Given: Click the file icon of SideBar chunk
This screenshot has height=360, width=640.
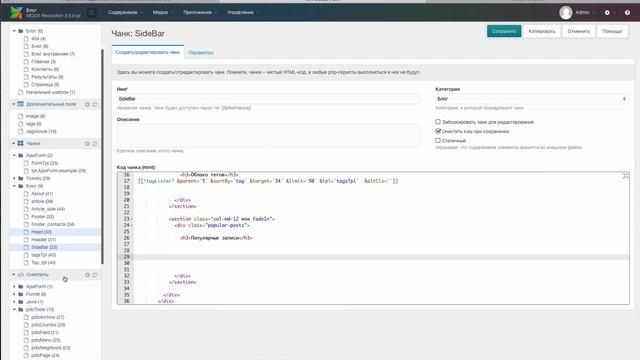Looking at the screenshot, I should point(26,247).
